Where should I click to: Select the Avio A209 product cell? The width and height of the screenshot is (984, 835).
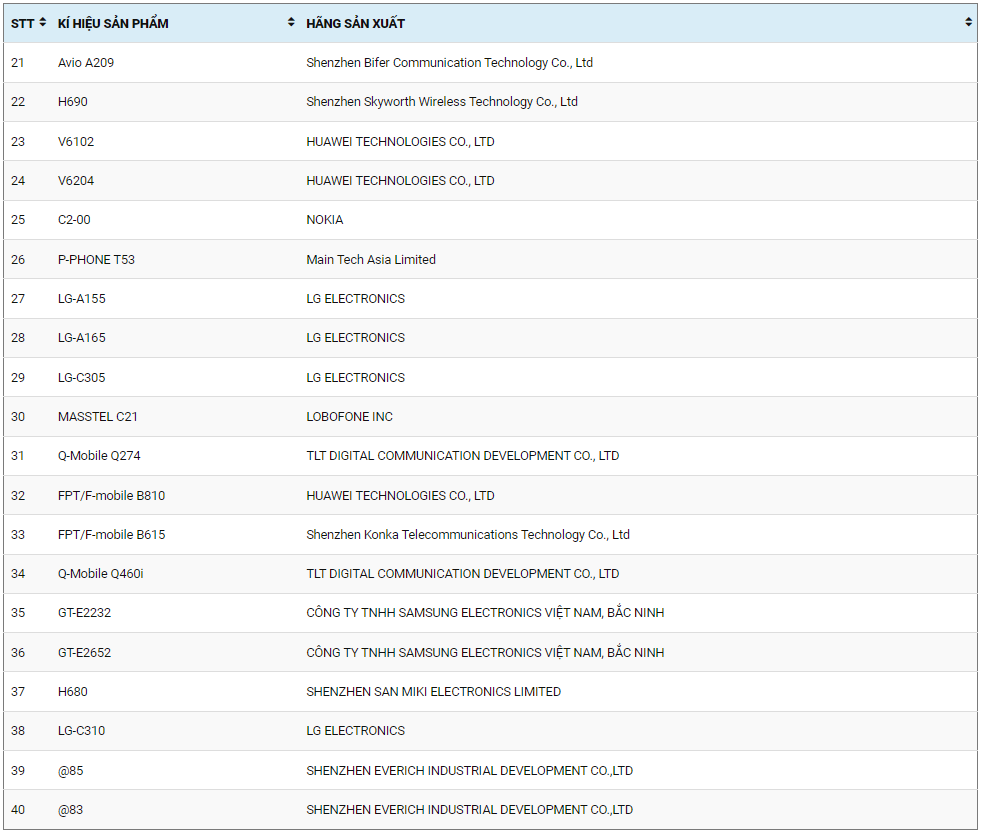(x=86, y=63)
